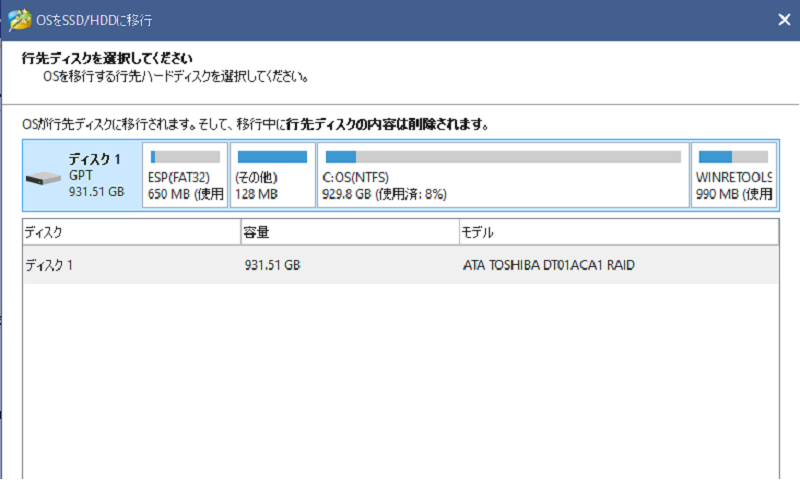Click the wizard icon in the title bar
Viewport: 800px width, 480px height.
tap(19, 20)
